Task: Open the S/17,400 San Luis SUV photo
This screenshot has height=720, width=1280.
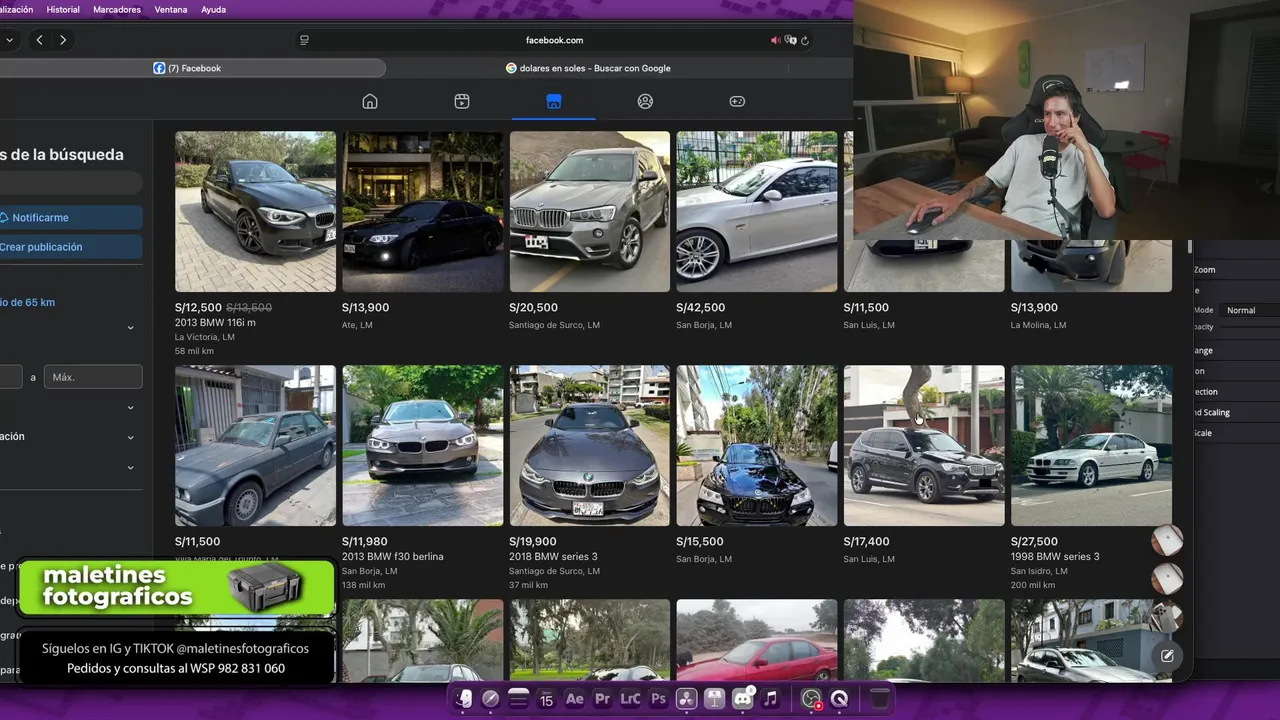Action: [x=924, y=446]
